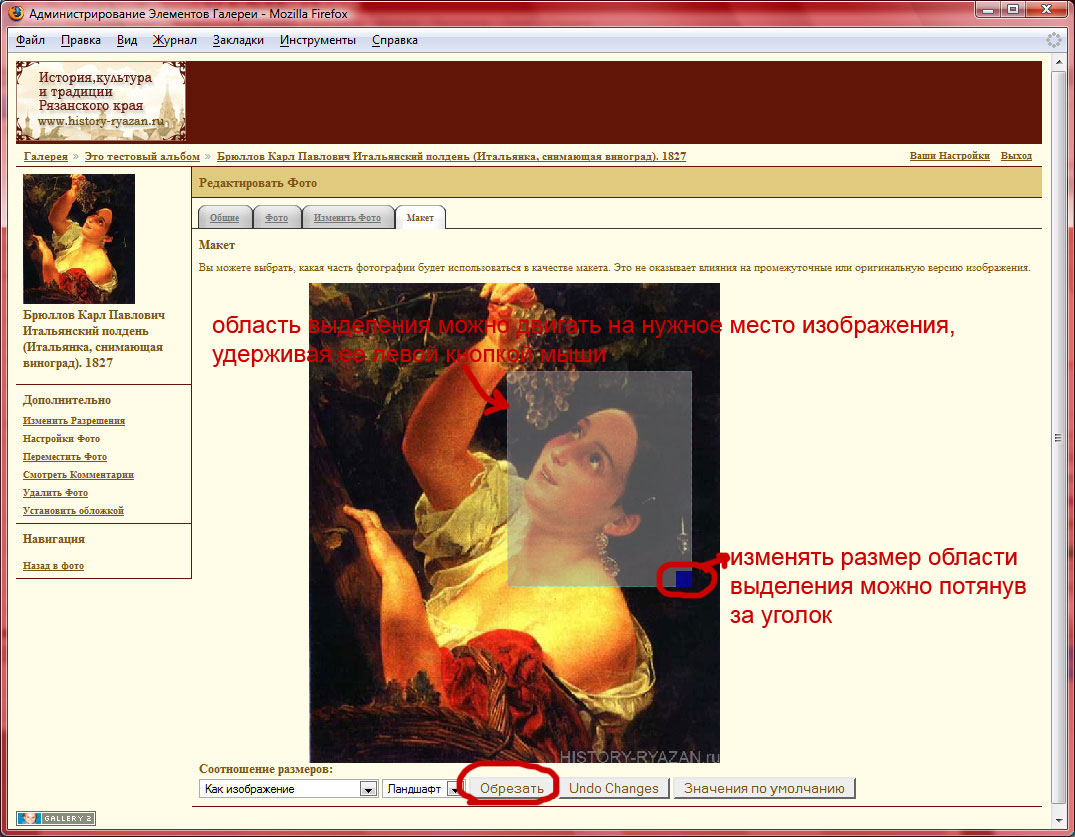This screenshot has height=837, width=1075.
Task: Click the Навигация sidebar heading
Action: click(x=53, y=539)
